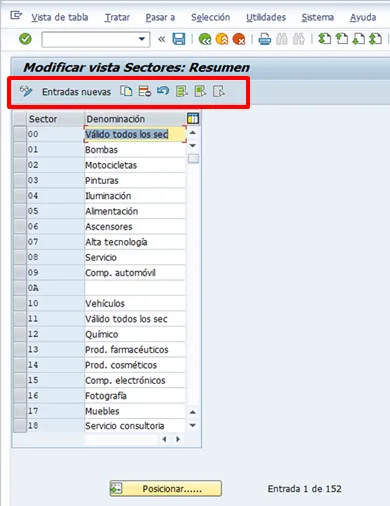390x506 pixels.
Task: Click the Denominación column header
Action: tap(135, 119)
